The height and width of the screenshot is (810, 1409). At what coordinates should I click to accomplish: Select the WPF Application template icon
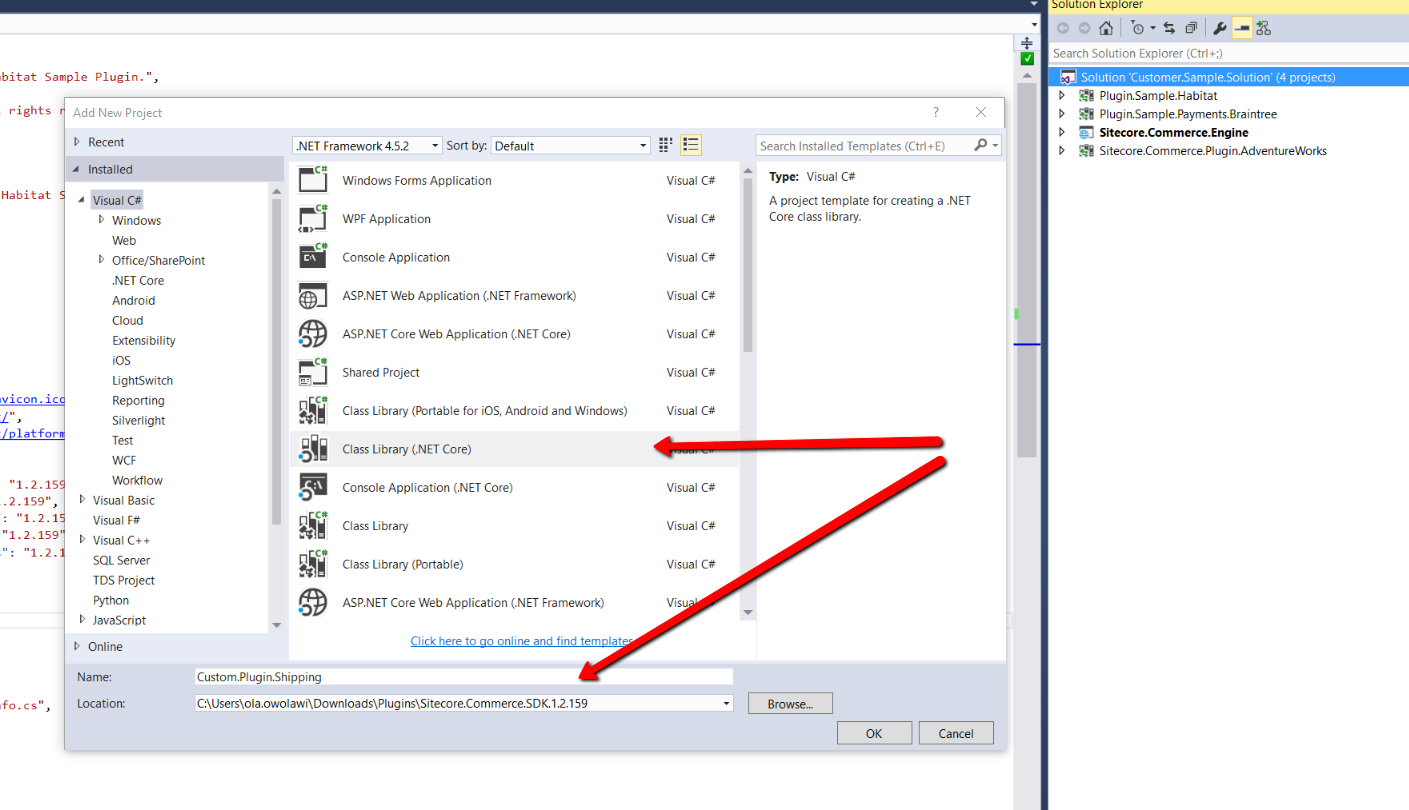[x=314, y=218]
